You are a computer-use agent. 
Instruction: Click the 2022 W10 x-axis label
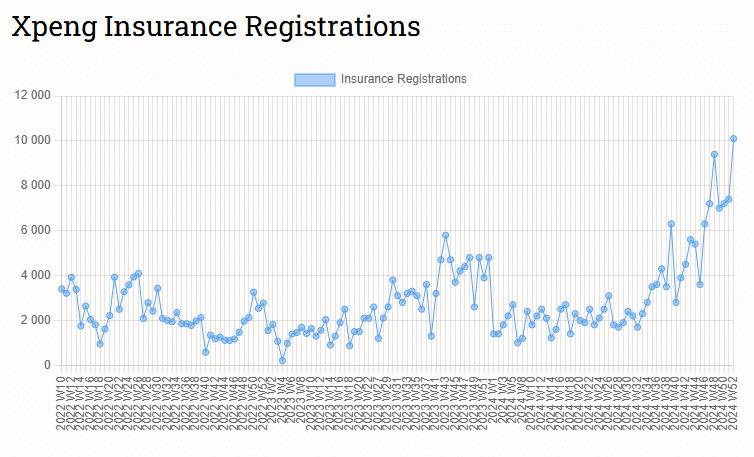61,403
